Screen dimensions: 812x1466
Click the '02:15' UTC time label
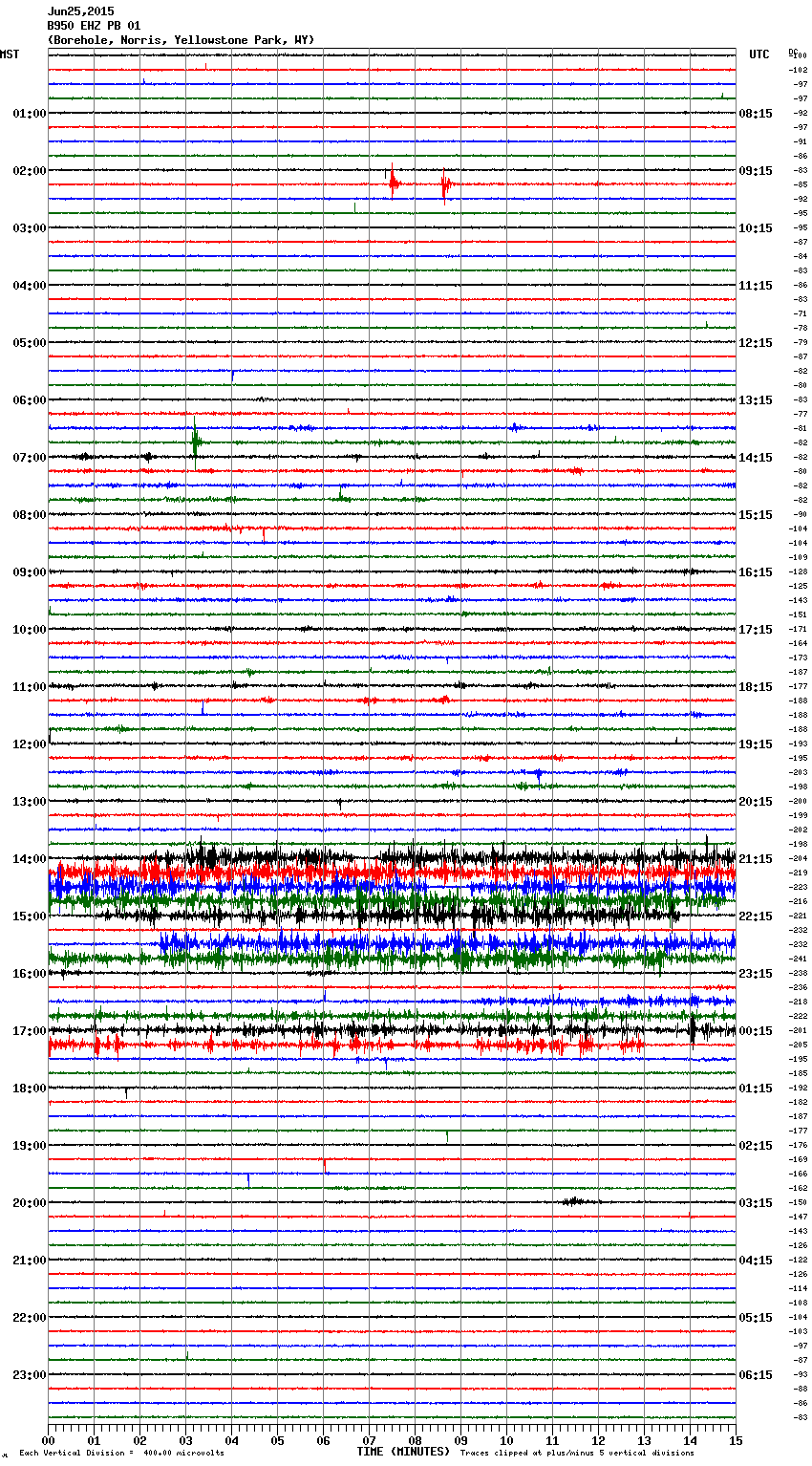pyautogui.click(x=756, y=1146)
